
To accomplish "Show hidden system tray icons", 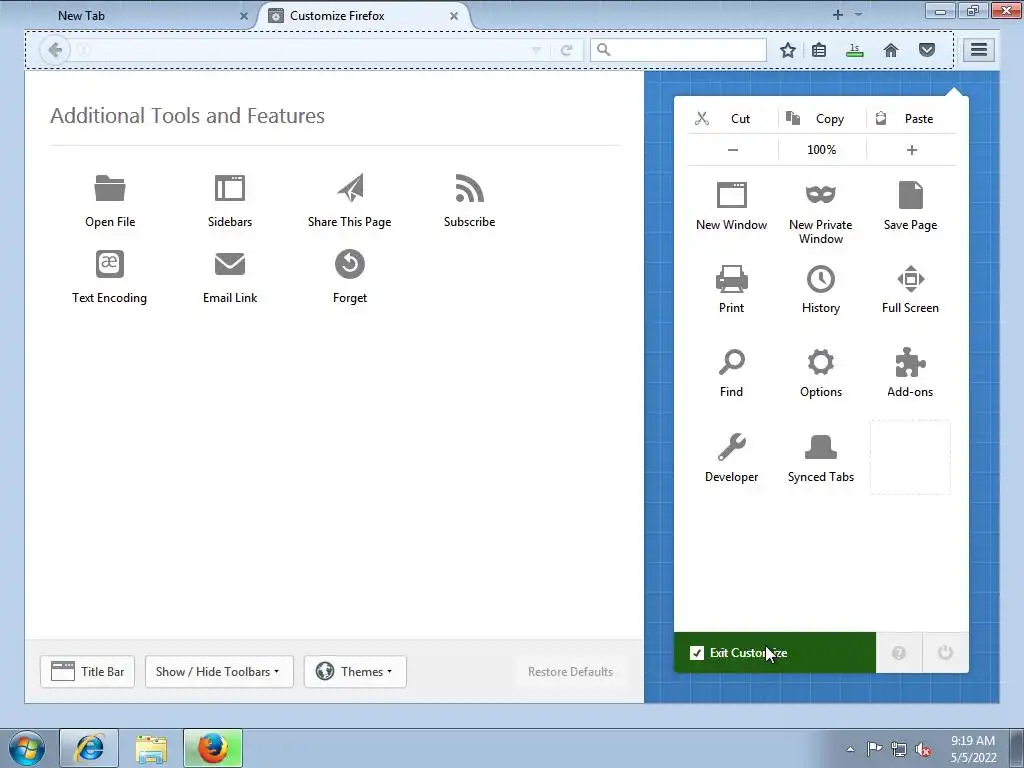I will 850,749.
